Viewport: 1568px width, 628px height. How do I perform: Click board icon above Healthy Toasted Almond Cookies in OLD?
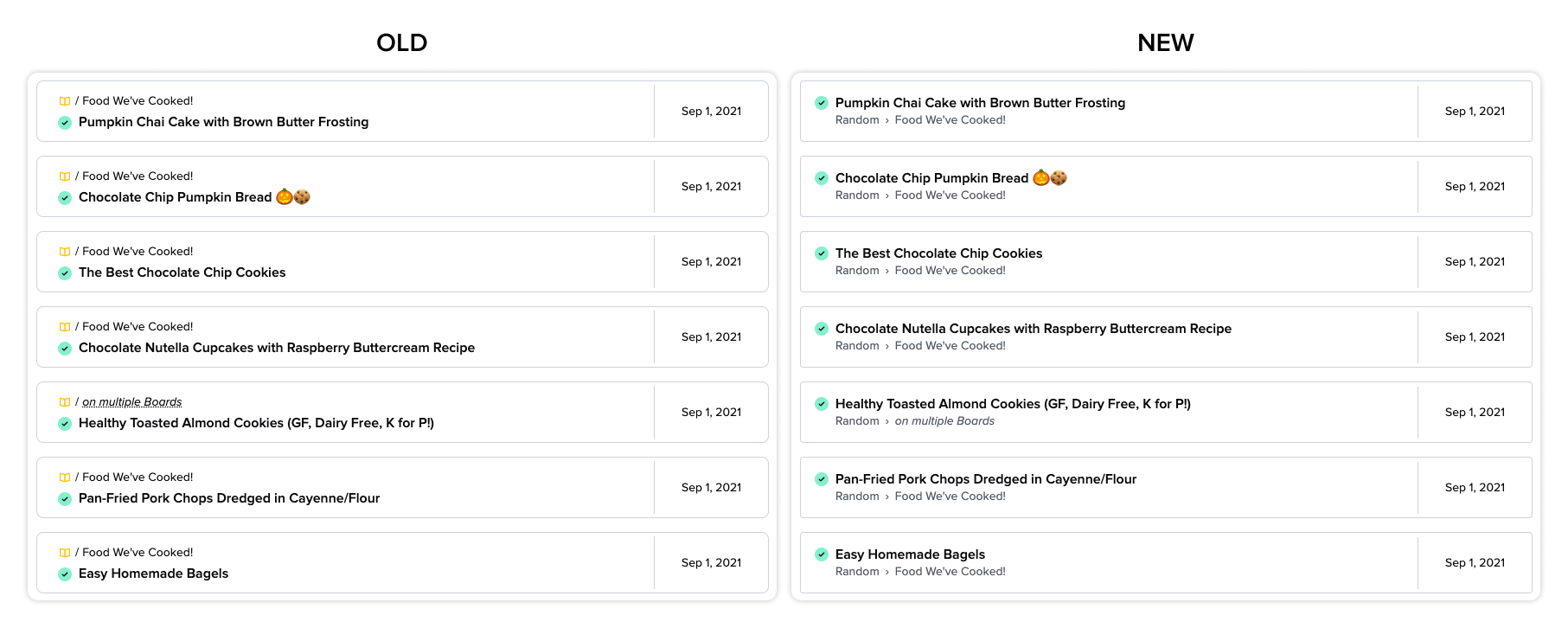[65, 402]
